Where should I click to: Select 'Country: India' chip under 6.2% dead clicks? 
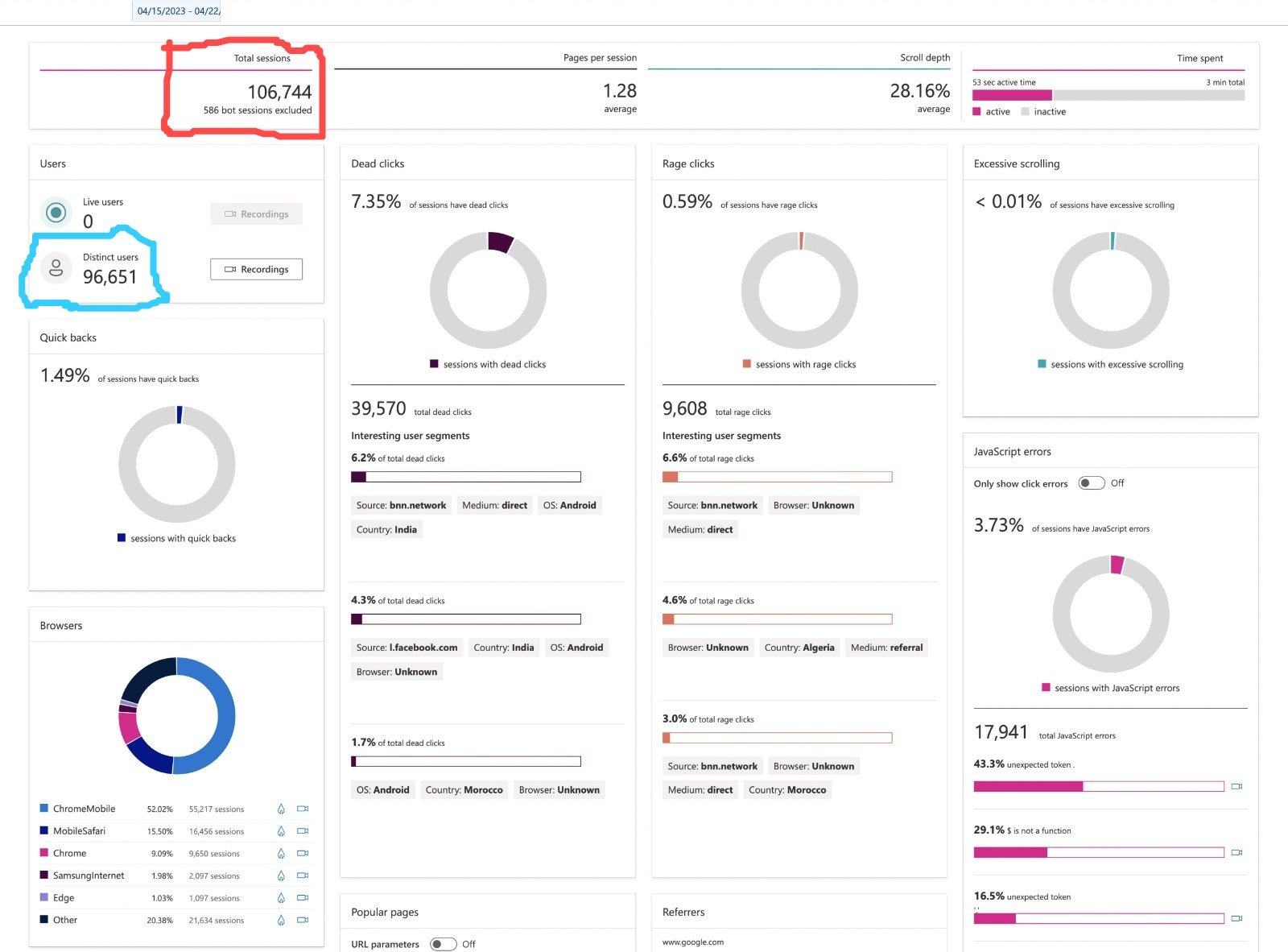pos(386,529)
